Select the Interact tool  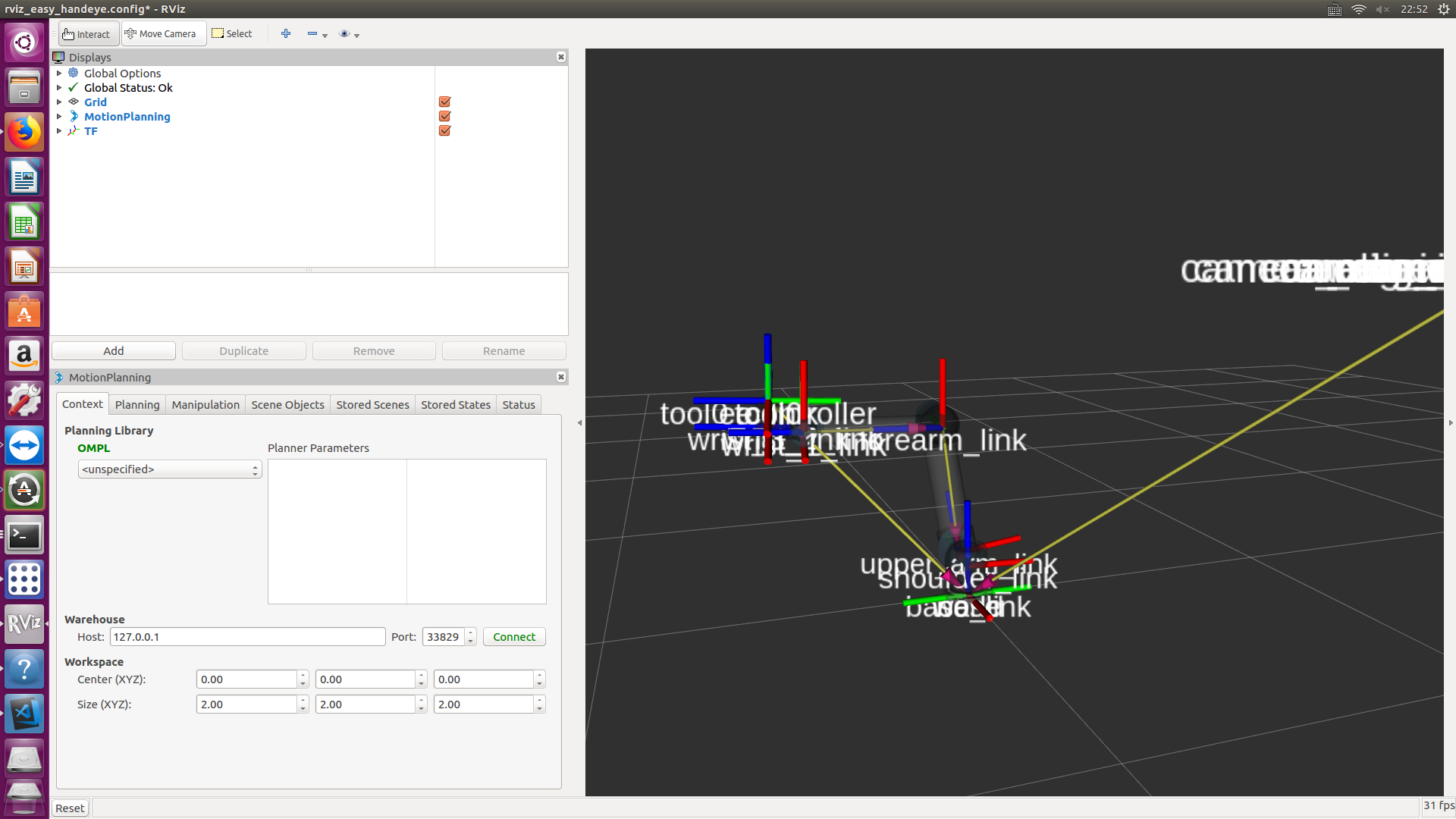coord(88,34)
